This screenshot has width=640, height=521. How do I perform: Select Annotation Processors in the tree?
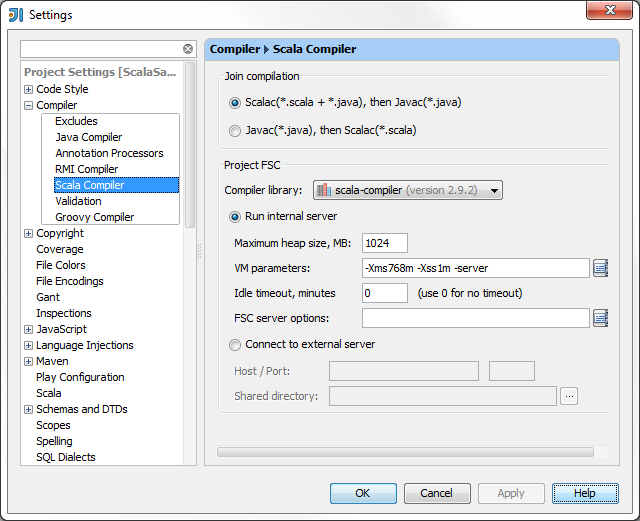(x=109, y=153)
